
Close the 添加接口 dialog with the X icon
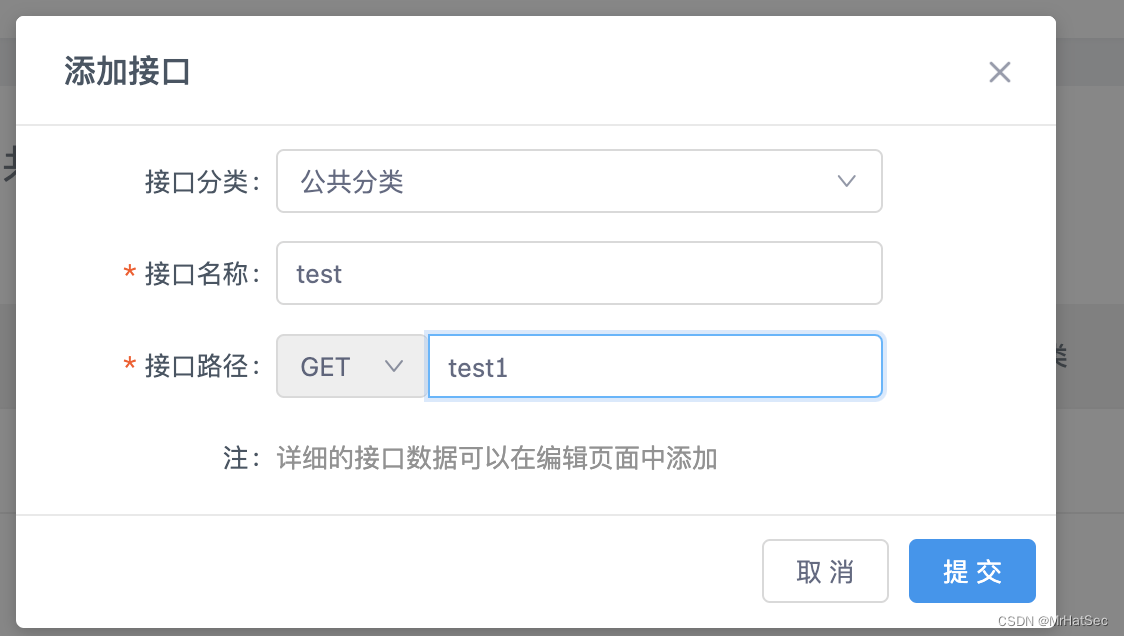click(999, 72)
